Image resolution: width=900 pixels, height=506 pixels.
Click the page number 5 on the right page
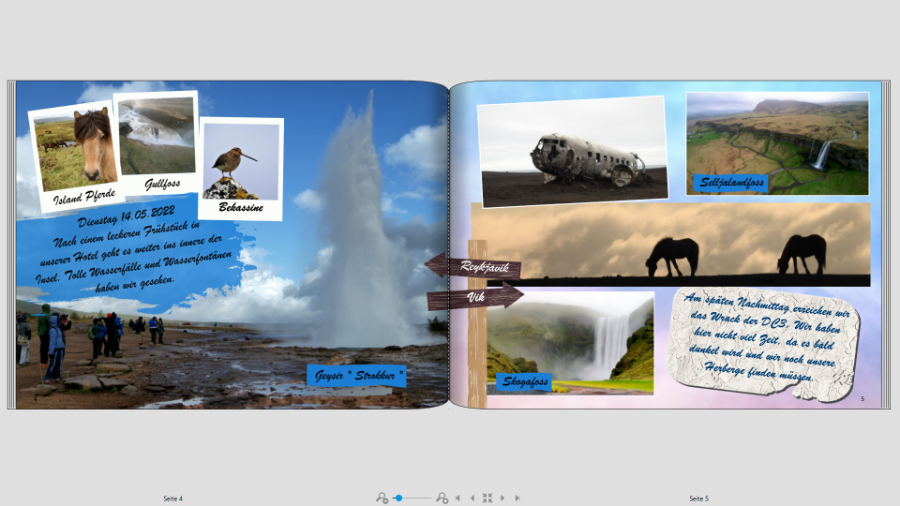pyautogui.click(x=862, y=399)
